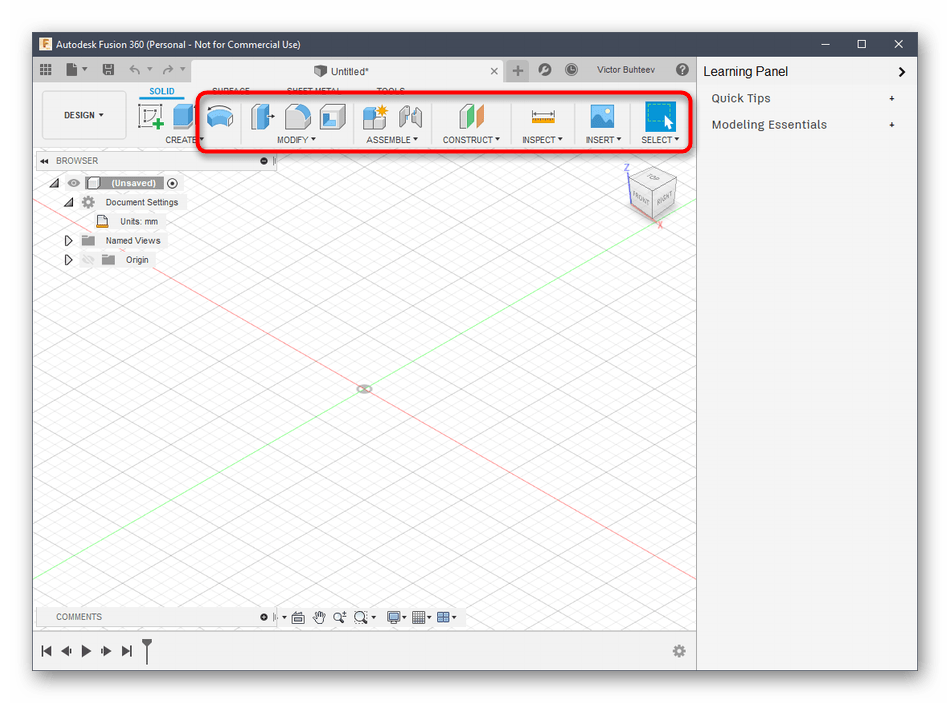This screenshot has width=950, height=703.
Task: Toggle visibility eye of Unsaved component
Action: pos(73,183)
